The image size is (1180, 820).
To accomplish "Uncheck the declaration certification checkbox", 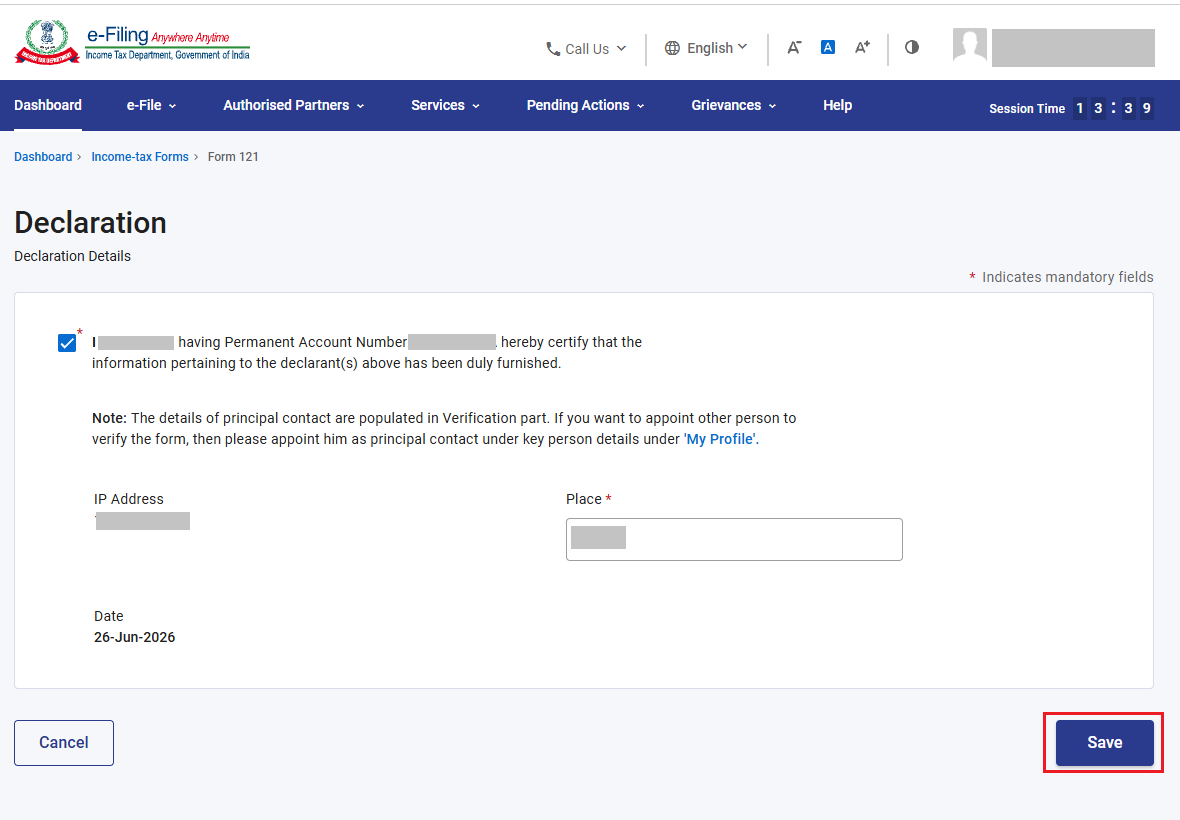I will tap(67, 343).
